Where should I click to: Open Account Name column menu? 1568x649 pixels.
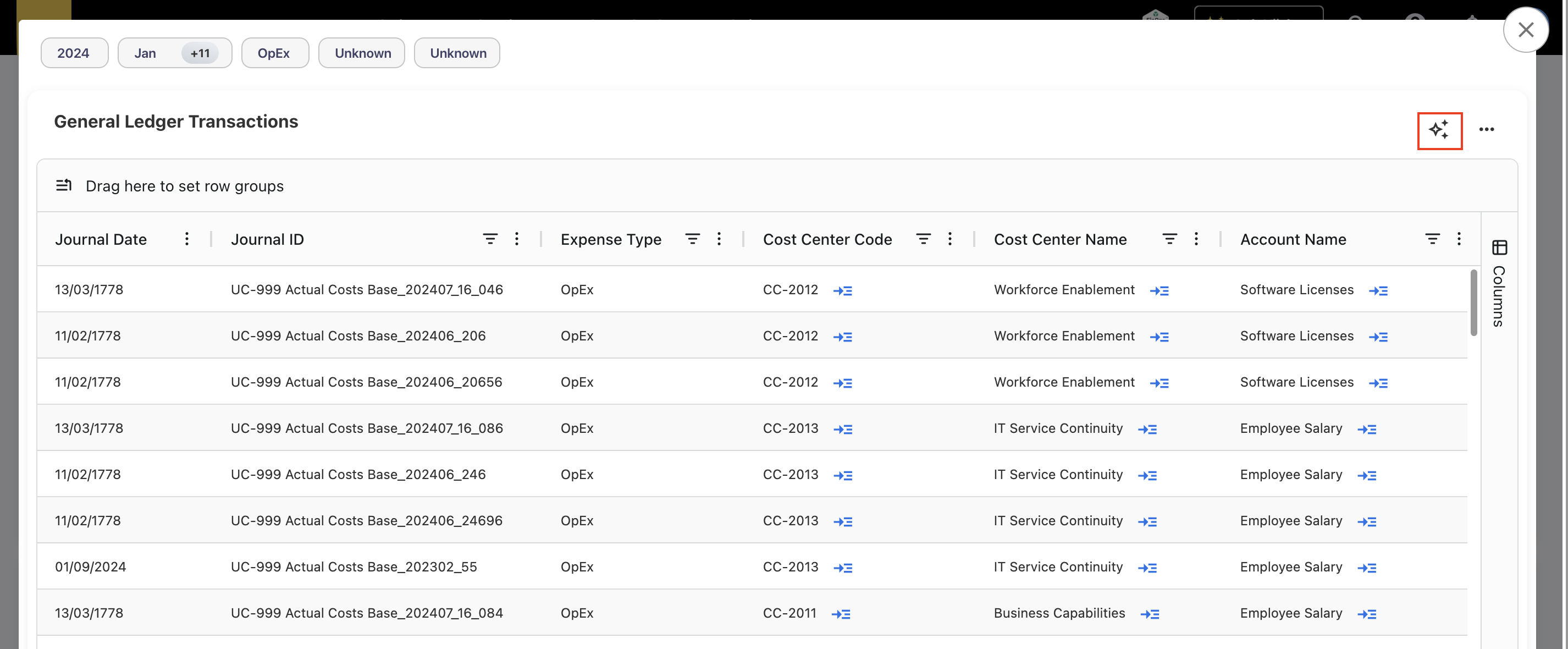click(x=1459, y=239)
